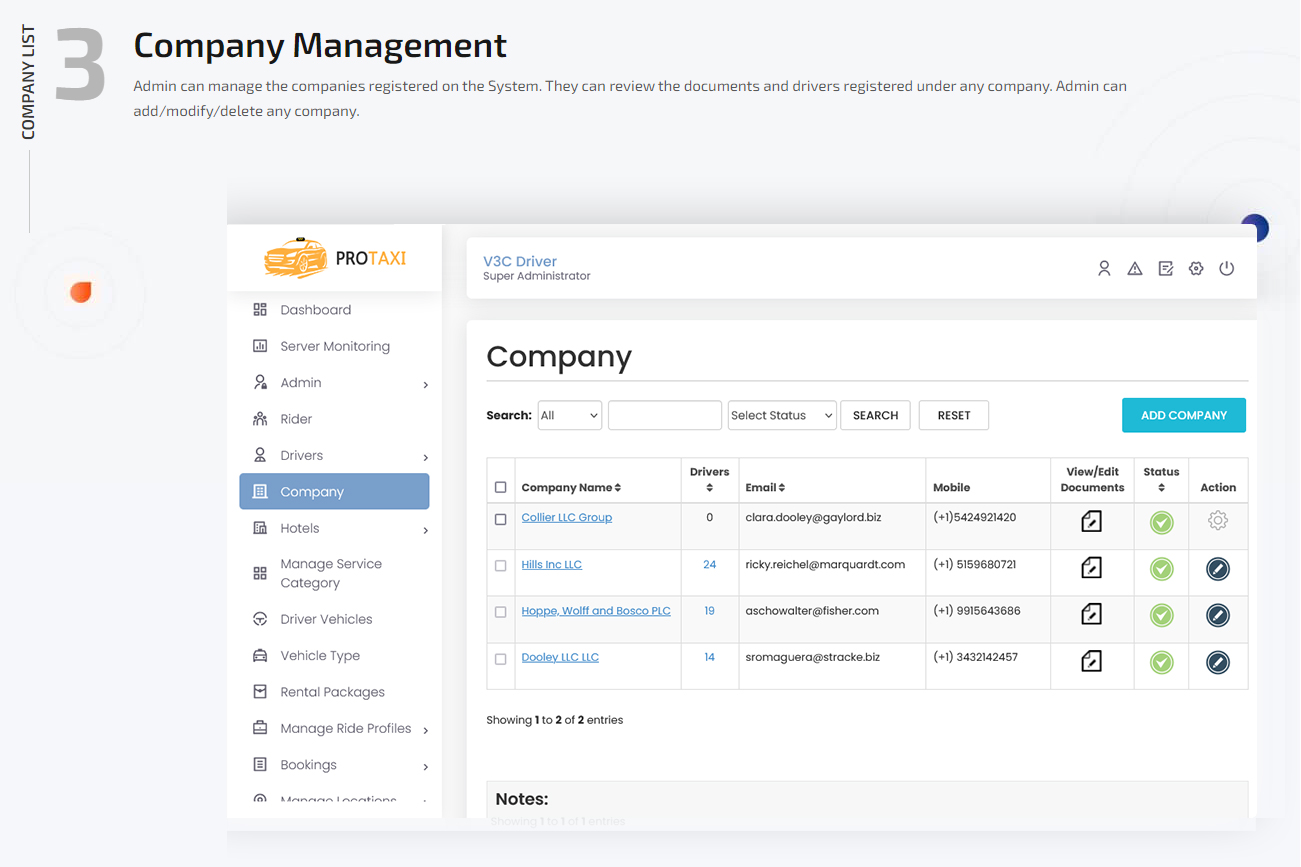Open the search field 'All' dropdown
This screenshot has width=1301, height=867.
click(570, 415)
